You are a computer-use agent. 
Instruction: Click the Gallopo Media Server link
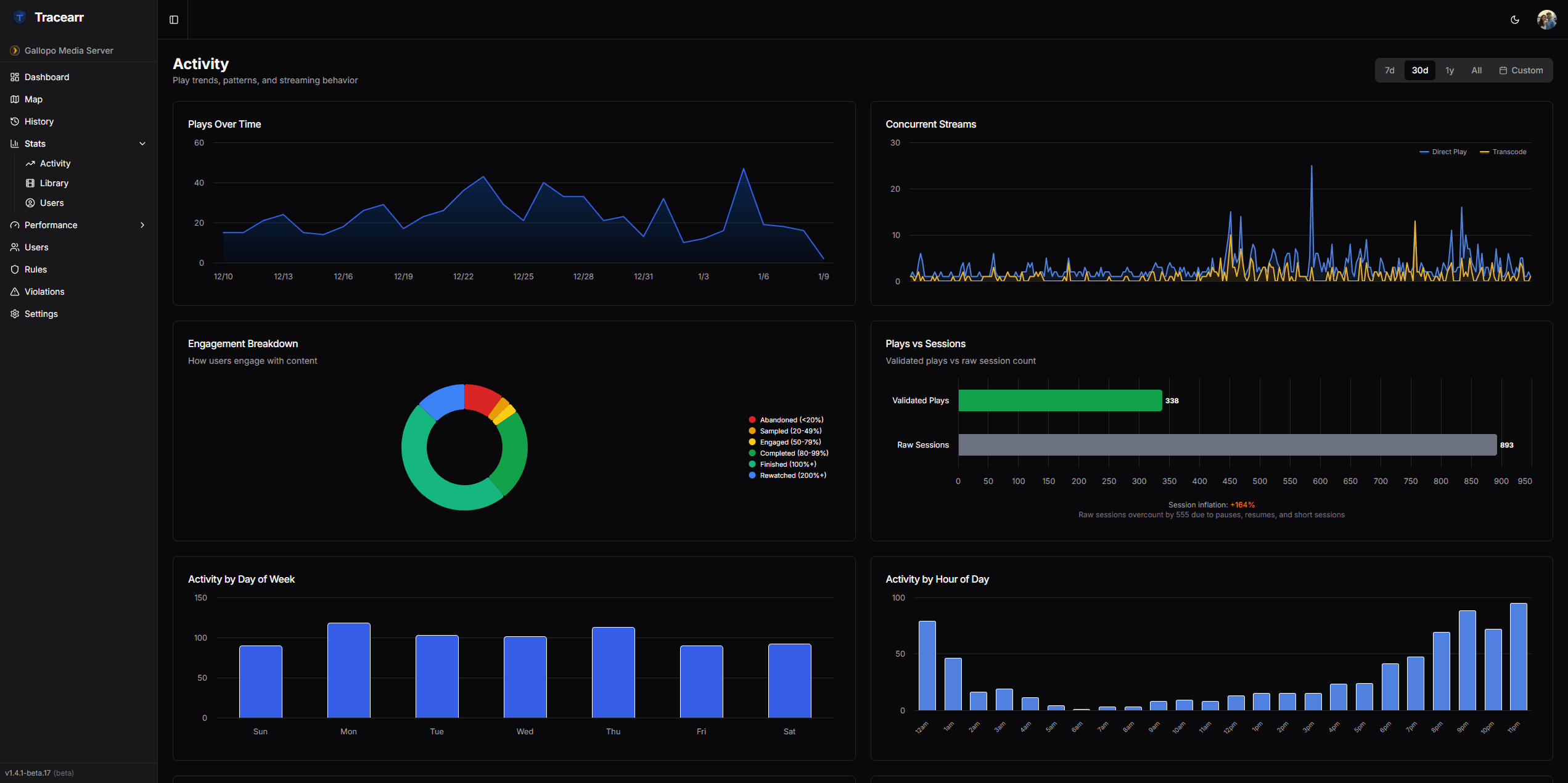pyautogui.click(x=69, y=50)
